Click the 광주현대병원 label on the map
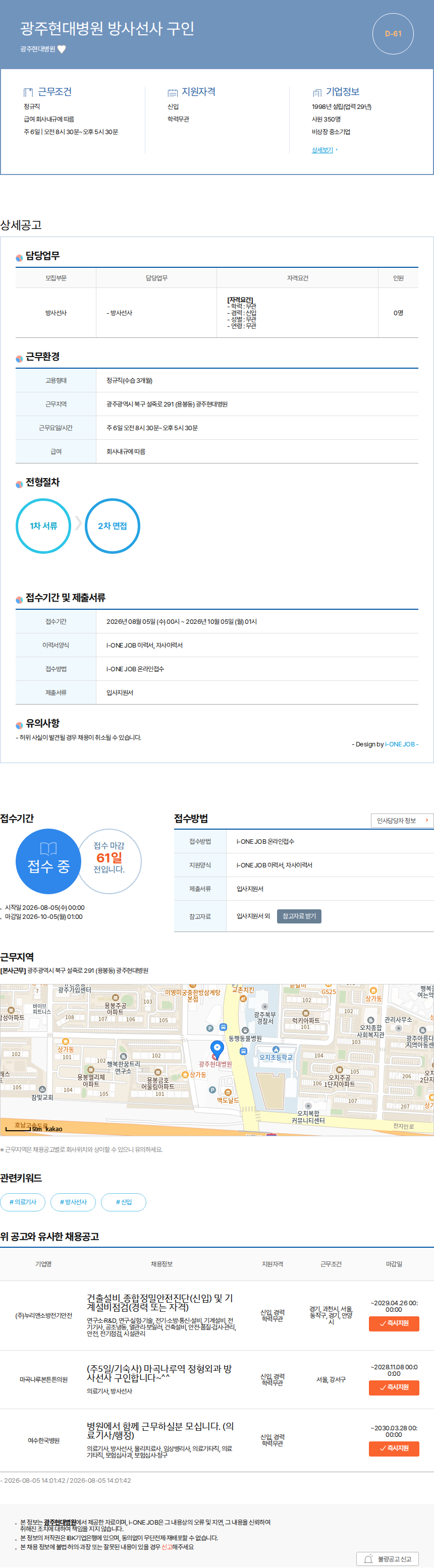 tap(215, 1064)
